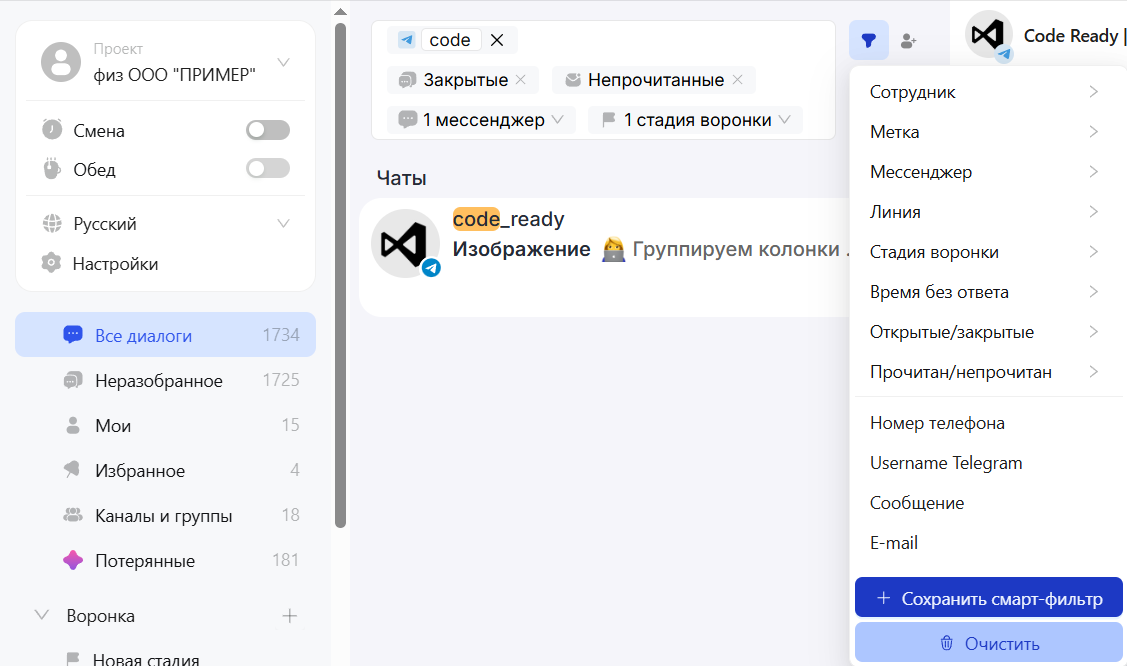This screenshot has height=666, width=1127.
Task: Expand the project selector ООО ПРИМЕР
Action: point(283,62)
